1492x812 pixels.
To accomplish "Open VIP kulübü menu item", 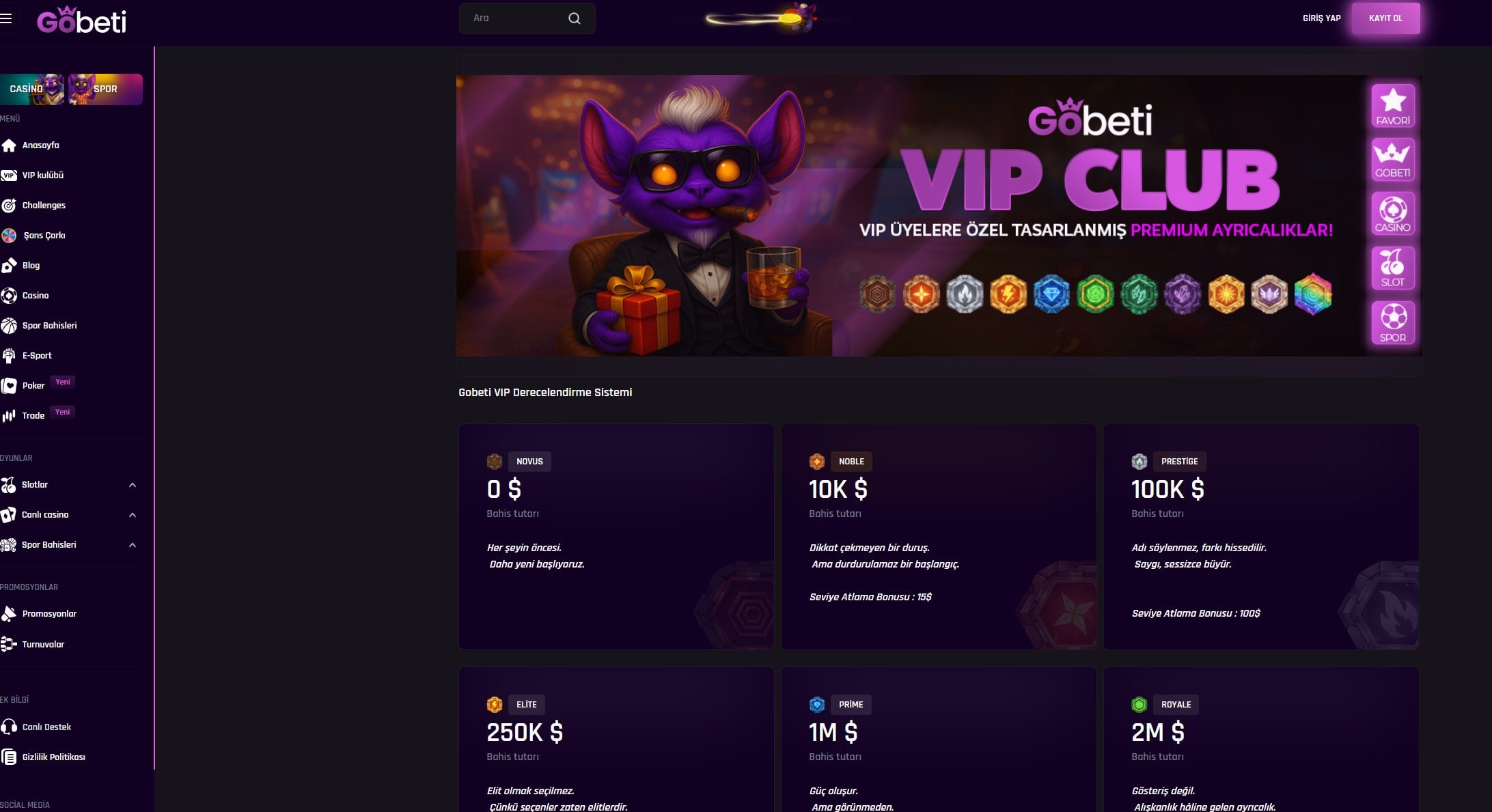I will pyautogui.click(x=34, y=176).
